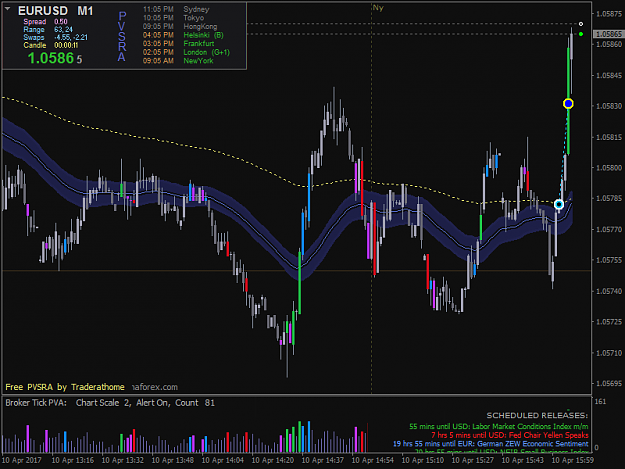Click the NewYork 09:05 AM session row
625x469 pixels.
coord(178,61)
